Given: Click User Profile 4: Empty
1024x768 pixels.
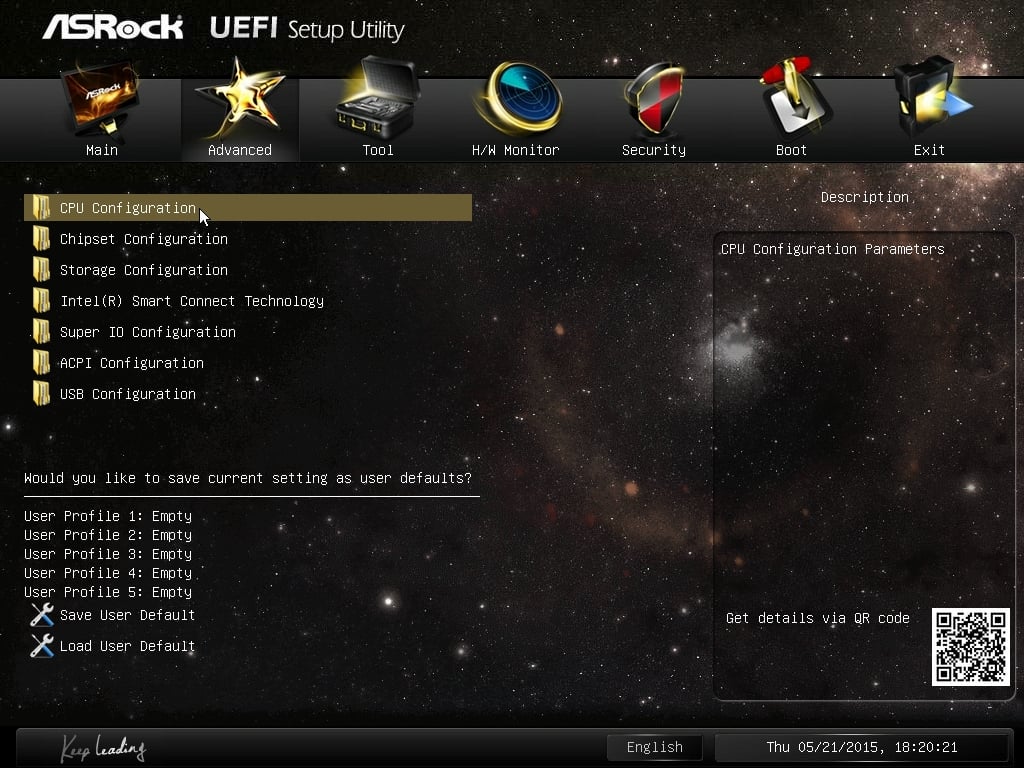Looking at the screenshot, I should coord(108,573).
